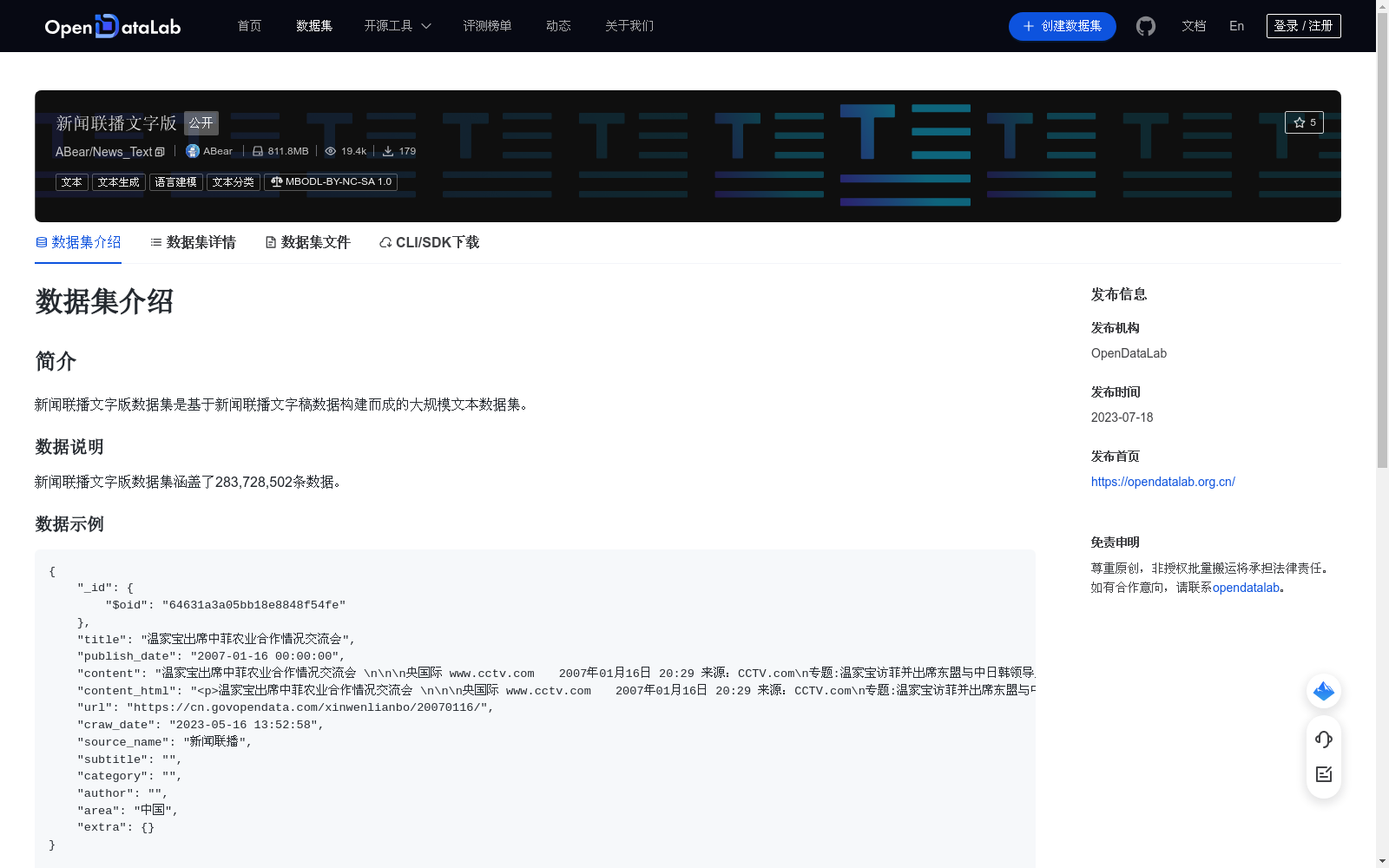Switch to the 数据集文件 tab

tap(307, 242)
